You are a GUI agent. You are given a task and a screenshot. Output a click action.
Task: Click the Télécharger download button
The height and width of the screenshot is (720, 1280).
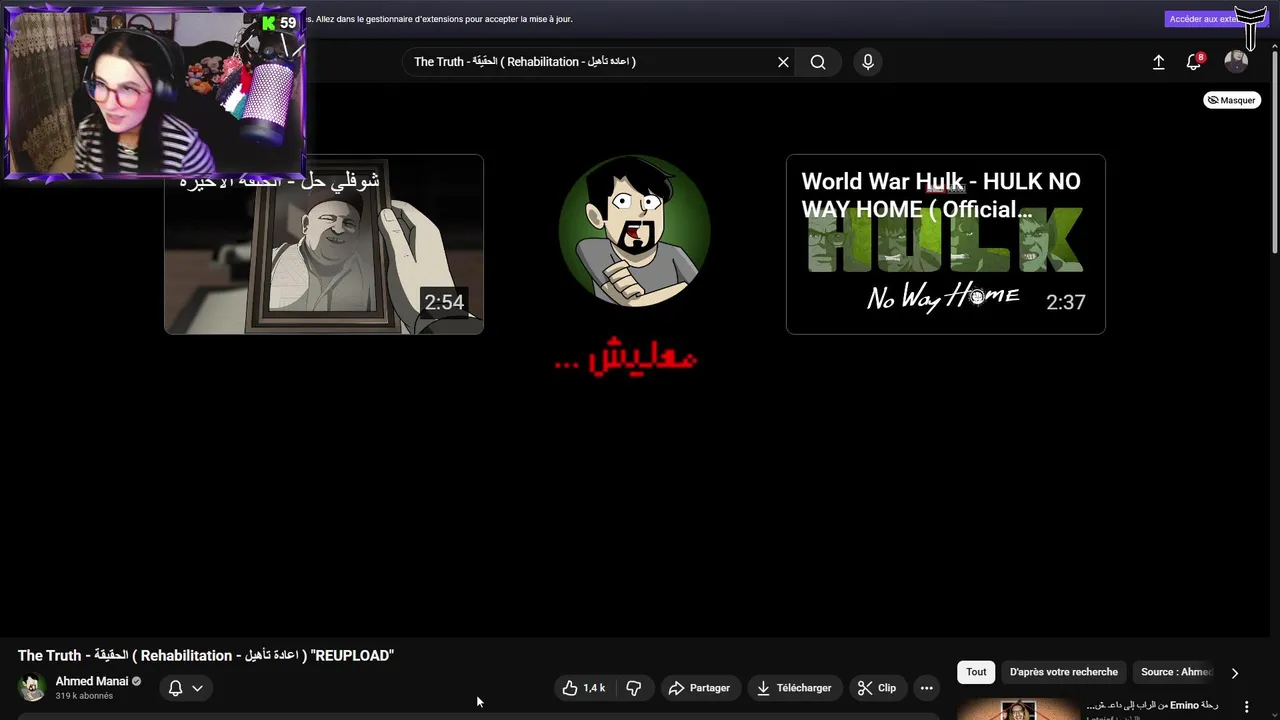(x=794, y=688)
